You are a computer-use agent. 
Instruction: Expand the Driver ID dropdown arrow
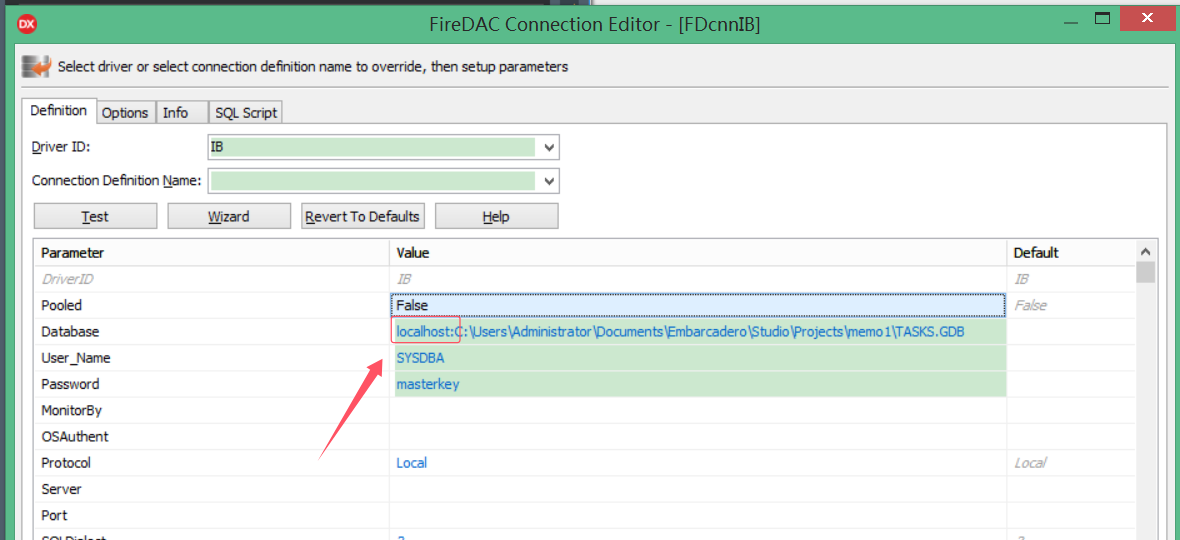tap(549, 147)
